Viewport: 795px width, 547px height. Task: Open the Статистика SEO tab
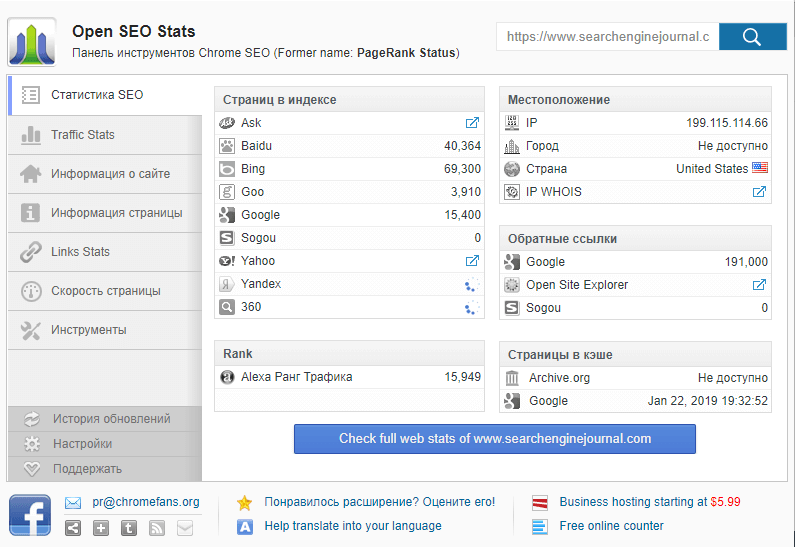coord(105,95)
